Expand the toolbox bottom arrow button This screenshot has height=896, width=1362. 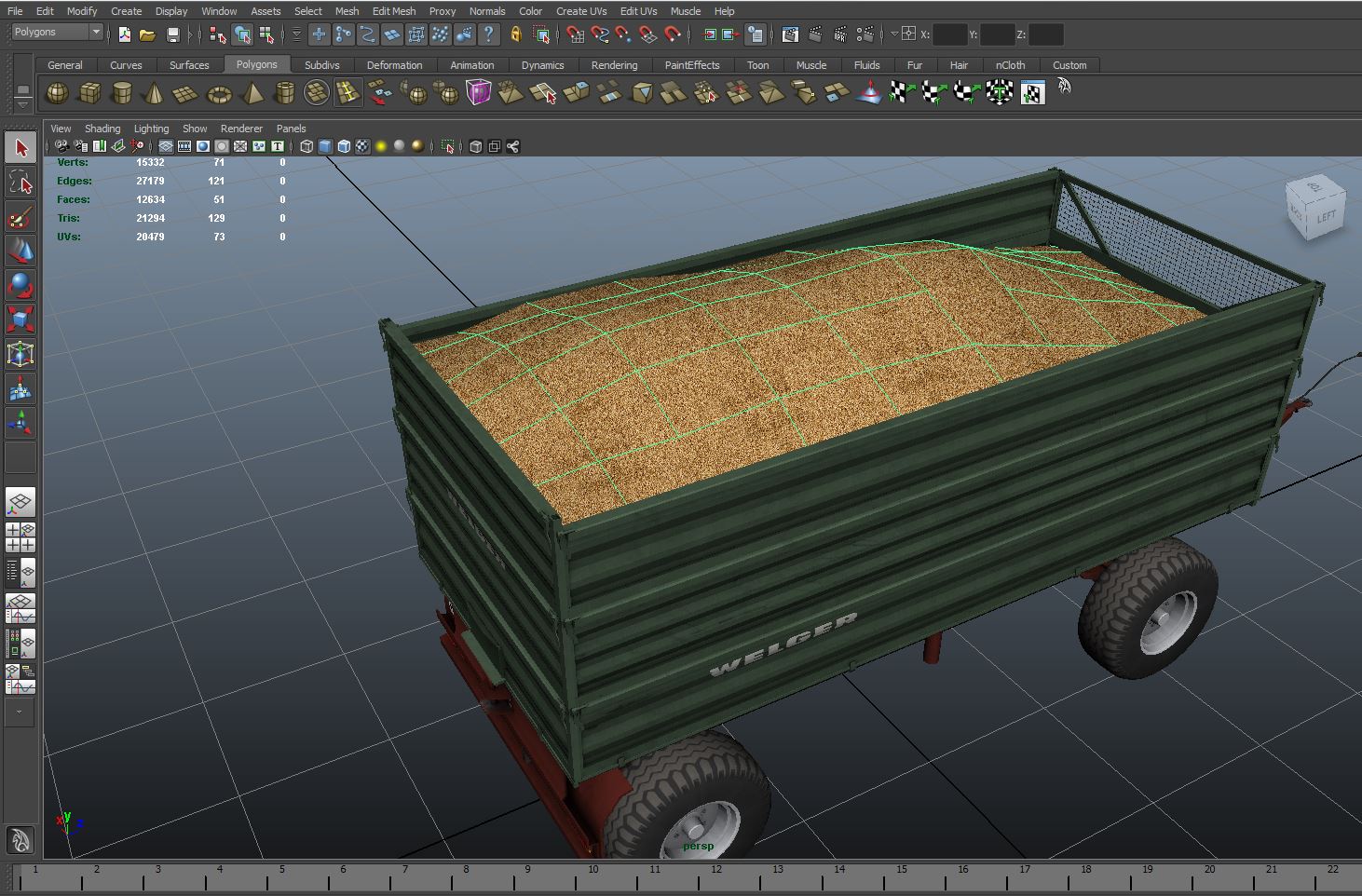20,712
